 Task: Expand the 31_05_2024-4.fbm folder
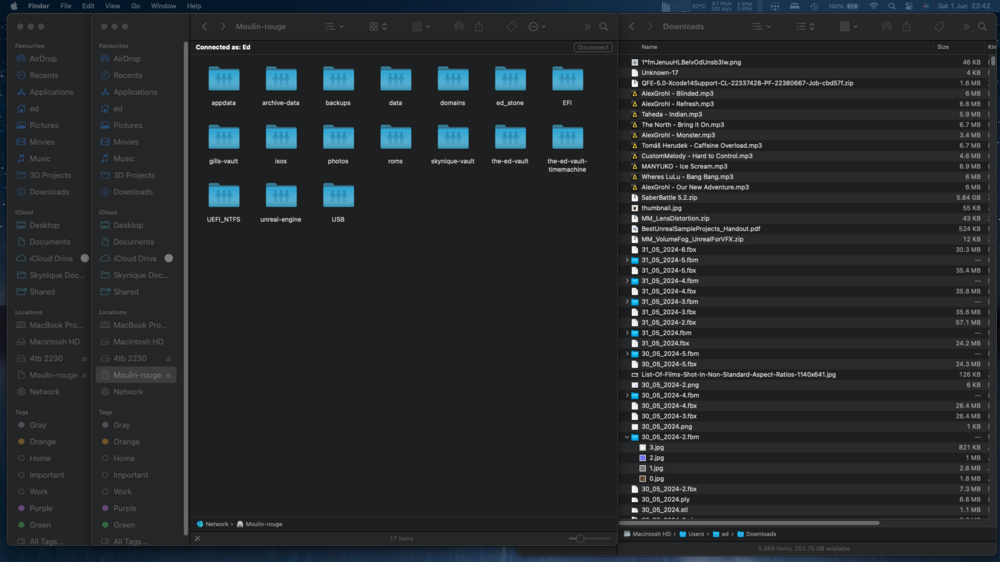click(627, 281)
